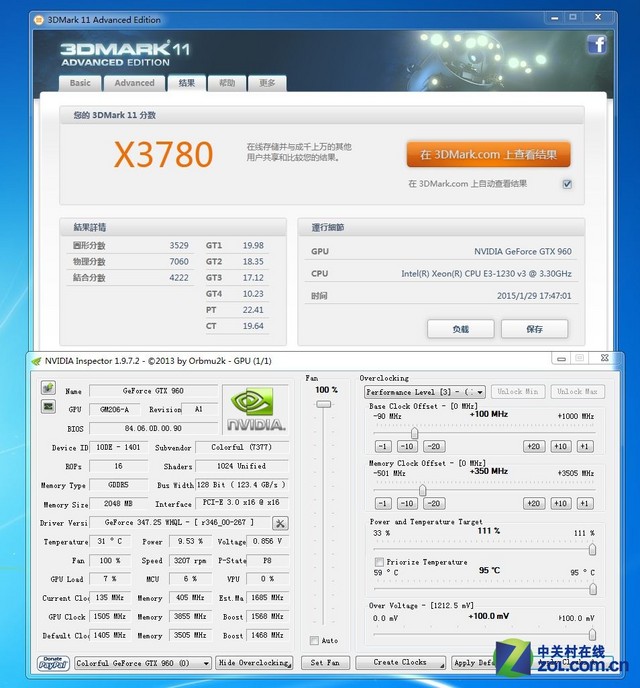Screen dimensions: 640x688
Task: Minimize the 3DMark 11 window
Action: click(x=554, y=18)
